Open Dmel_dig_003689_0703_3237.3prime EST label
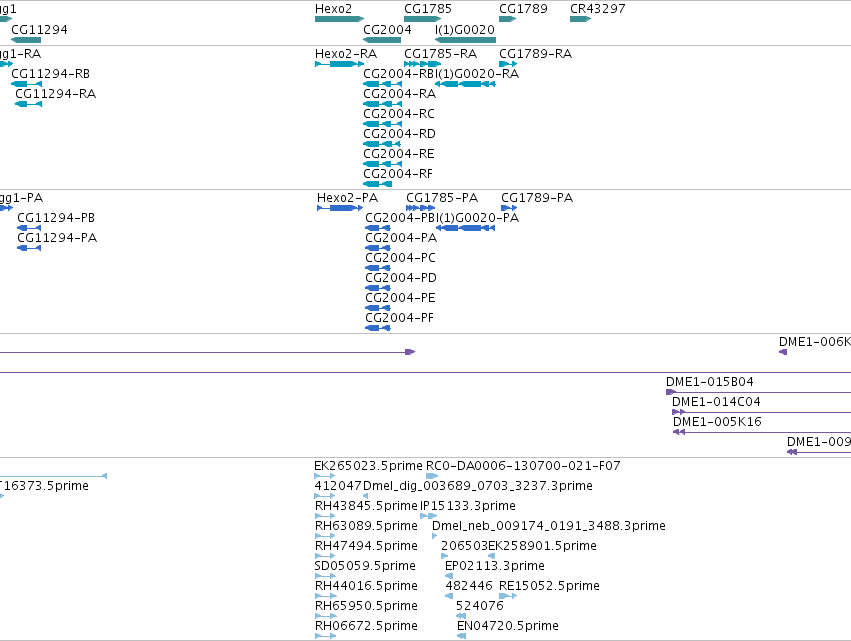 tap(478, 486)
